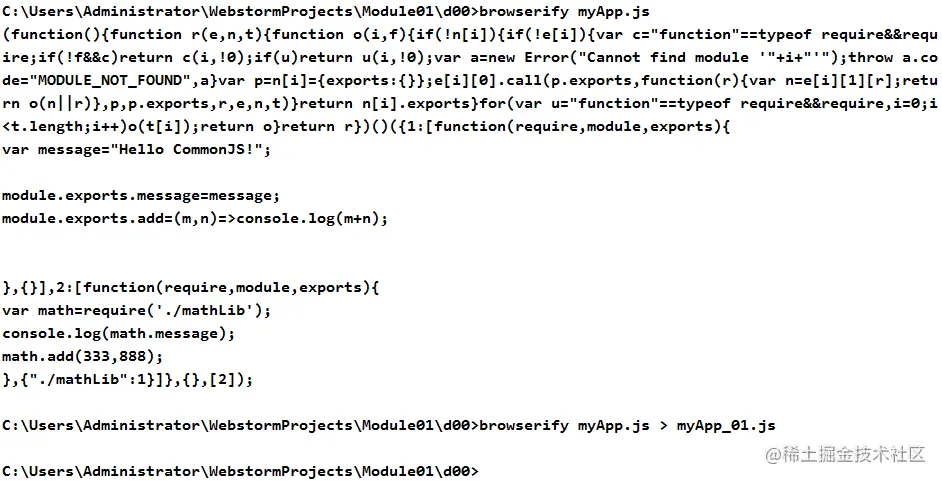Click the '1:[function(require,module,exports){' module header
The height and width of the screenshot is (481, 942).
coord(570,127)
